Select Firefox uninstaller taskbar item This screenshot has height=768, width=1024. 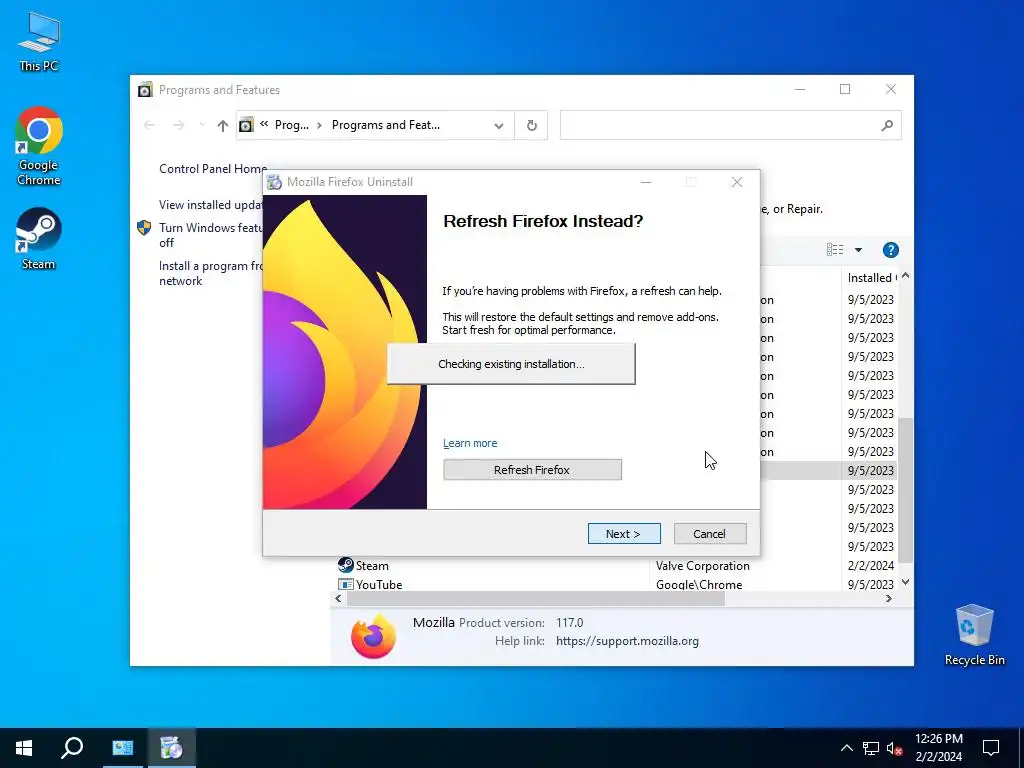point(171,748)
